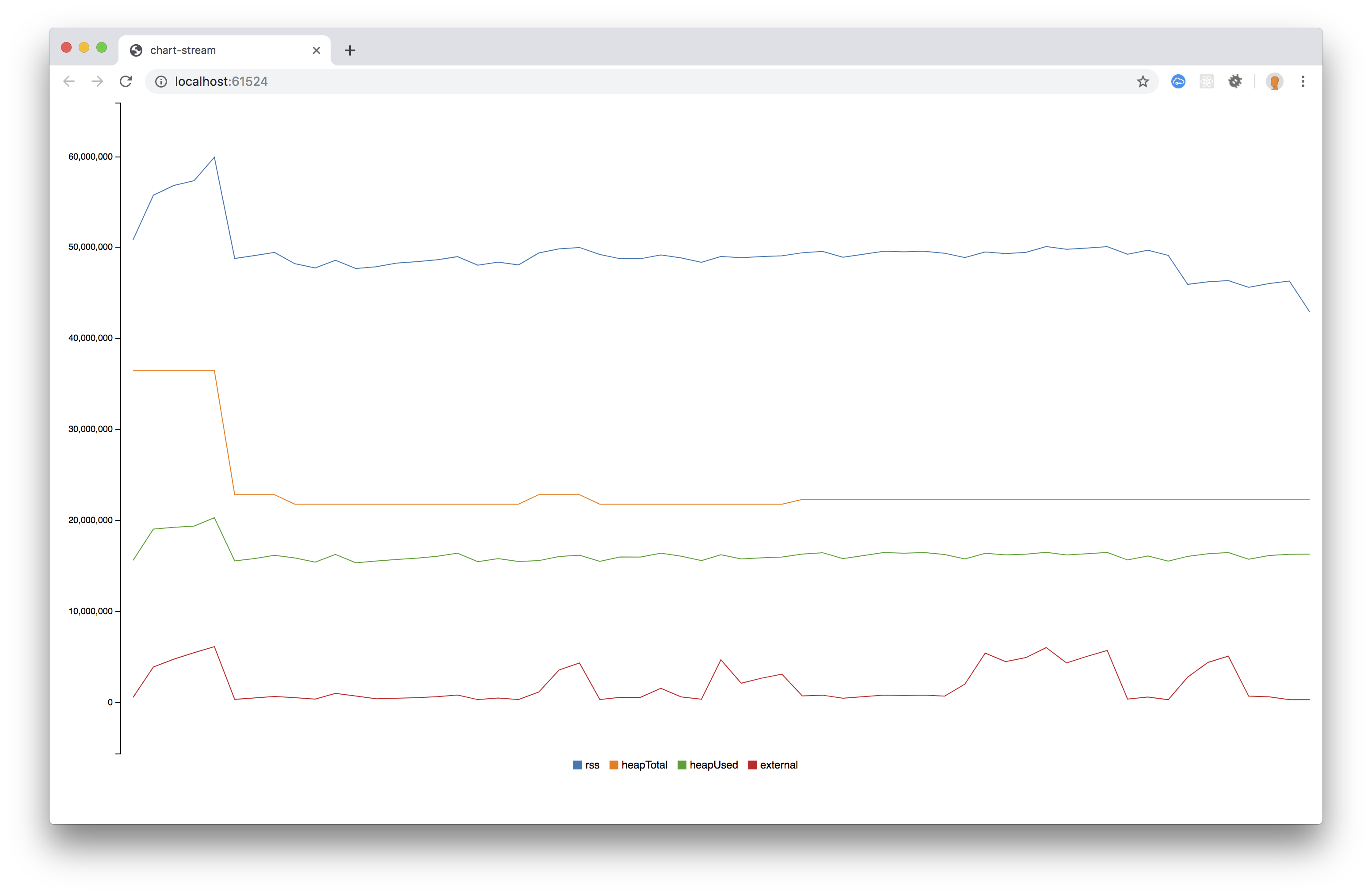Image resolution: width=1372 pixels, height=895 pixels.
Task: Click the red external legend swatch
Action: point(752,765)
